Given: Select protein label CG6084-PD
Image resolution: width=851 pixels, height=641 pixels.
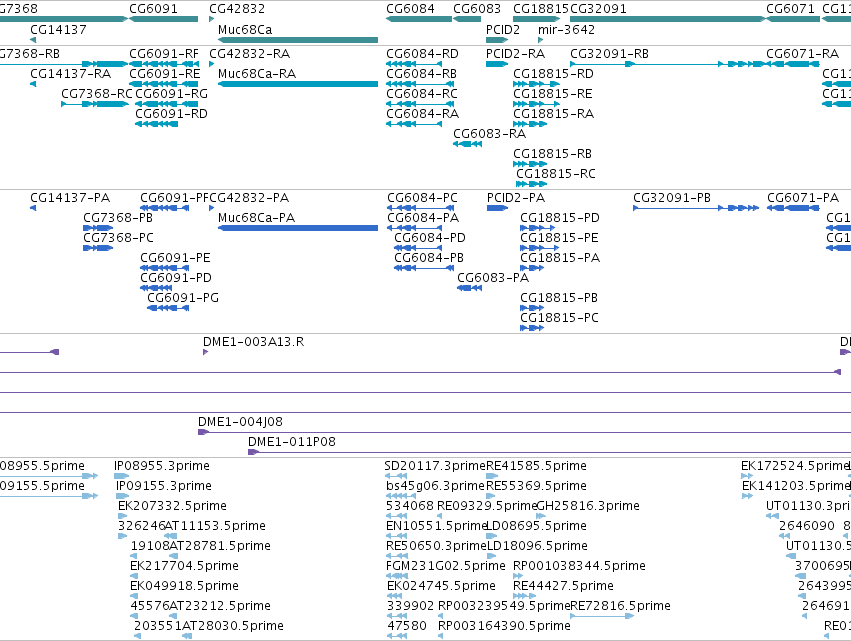Looking at the screenshot, I should point(430,238).
